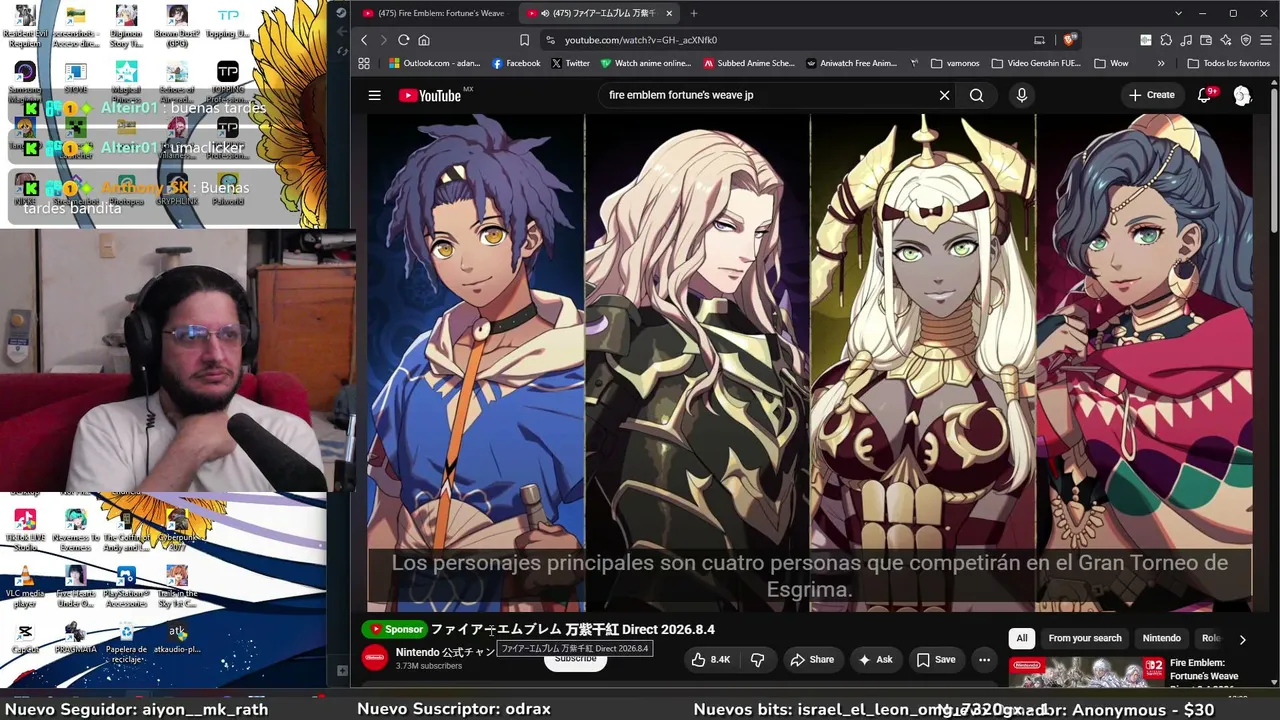Open the VLC media player desktop shortcut
The height and width of the screenshot is (720, 1280).
tap(25, 584)
